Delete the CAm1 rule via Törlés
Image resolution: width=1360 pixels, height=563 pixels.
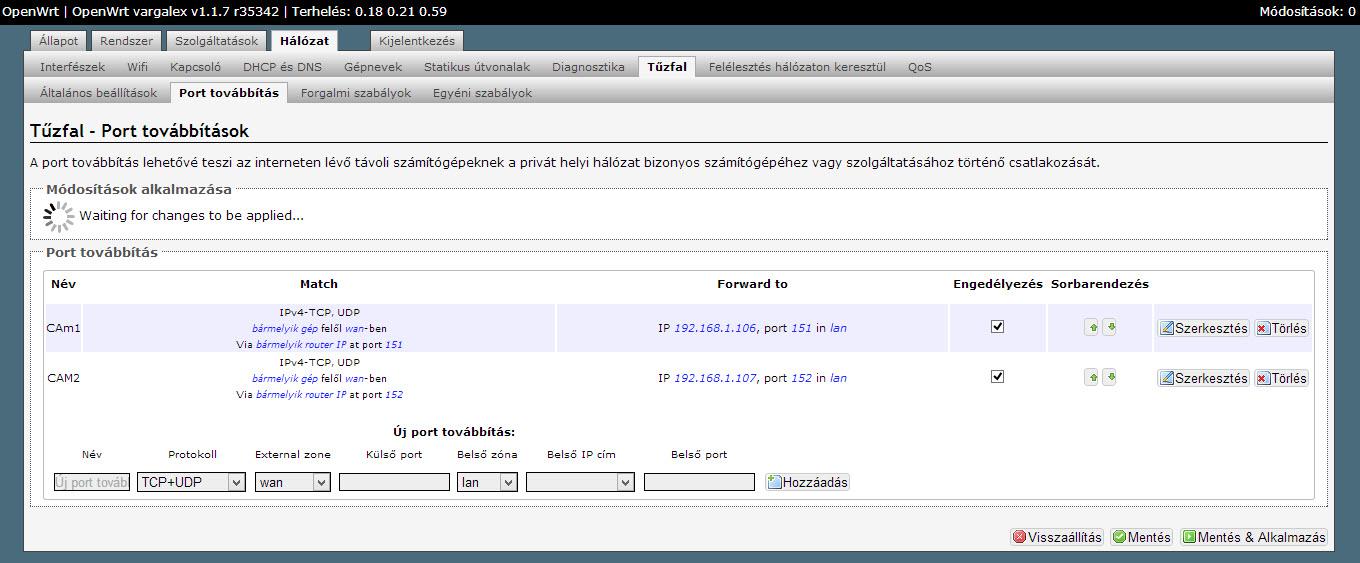click(1281, 328)
